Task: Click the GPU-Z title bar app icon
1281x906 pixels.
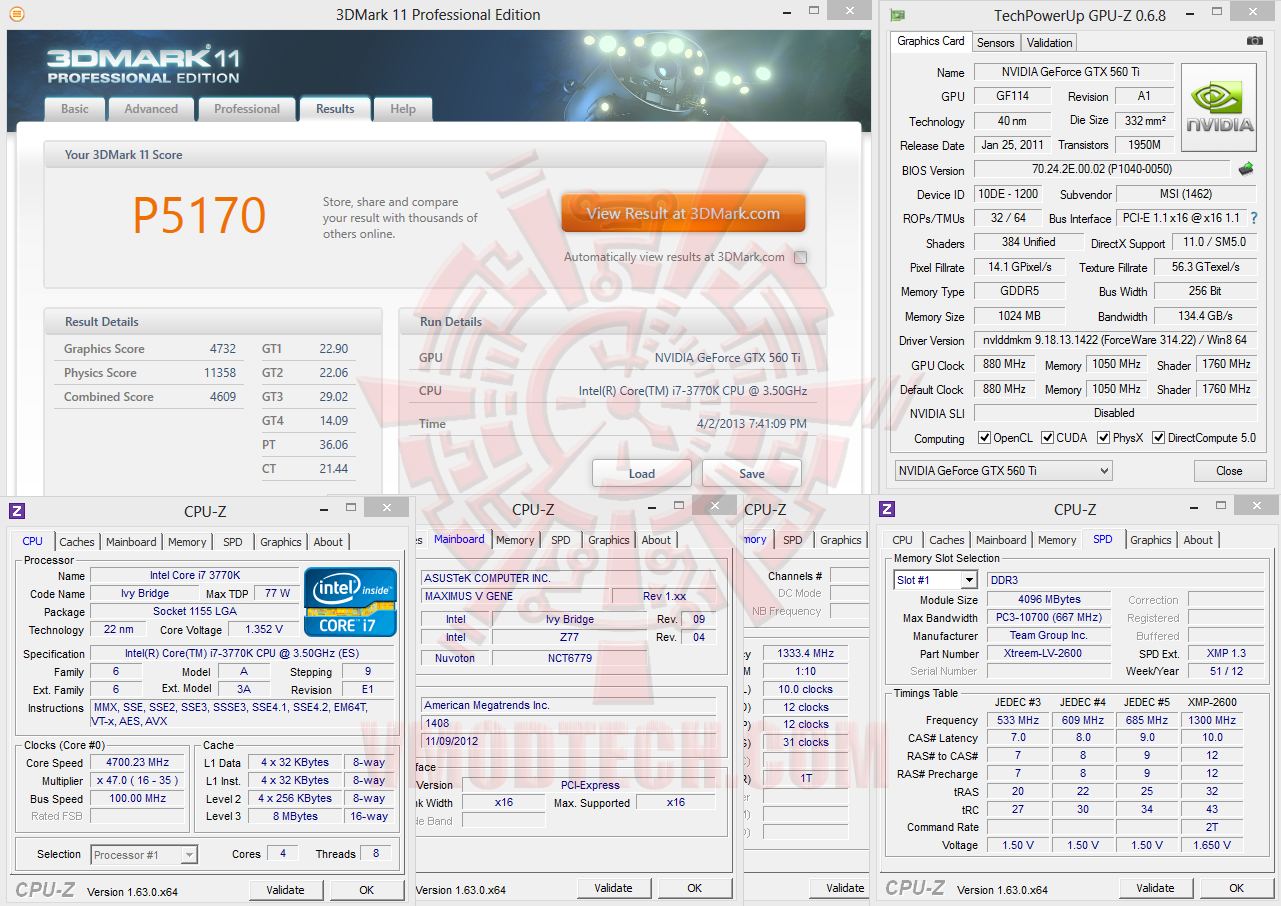Action: (898, 15)
